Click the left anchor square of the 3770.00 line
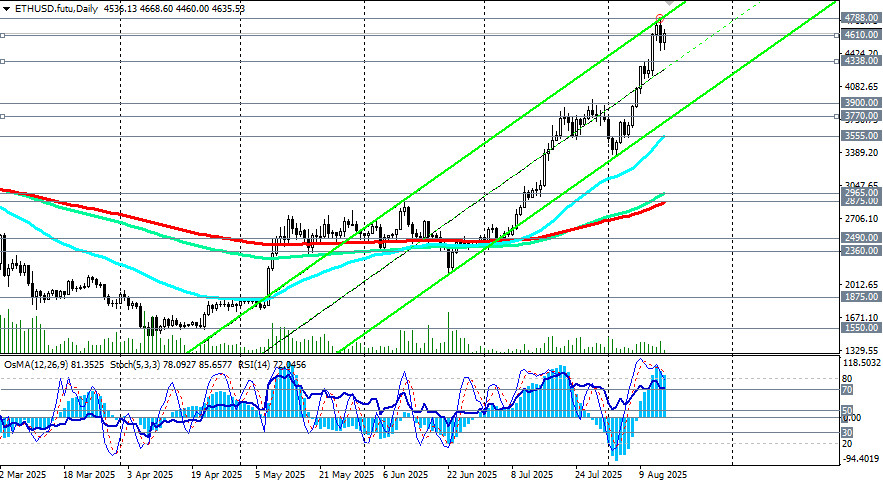Image resolution: width=883 pixels, height=480 pixels. [x=3, y=117]
